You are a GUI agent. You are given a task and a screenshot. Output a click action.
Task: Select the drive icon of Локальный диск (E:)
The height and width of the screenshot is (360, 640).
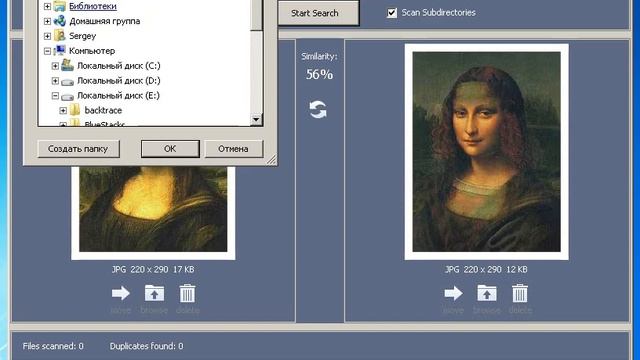pyautogui.click(x=67, y=96)
